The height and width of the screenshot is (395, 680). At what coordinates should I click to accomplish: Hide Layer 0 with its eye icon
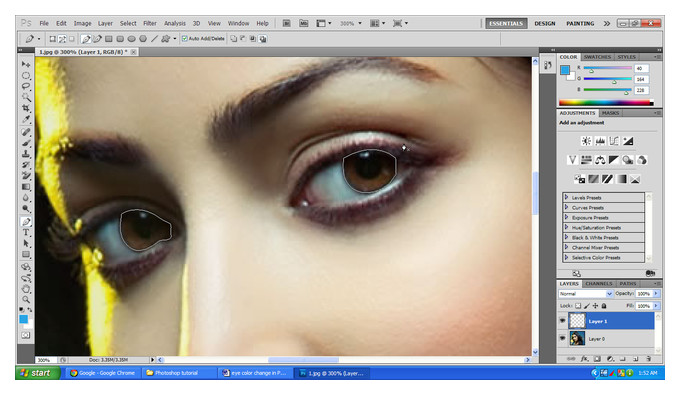[x=562, y=338]
